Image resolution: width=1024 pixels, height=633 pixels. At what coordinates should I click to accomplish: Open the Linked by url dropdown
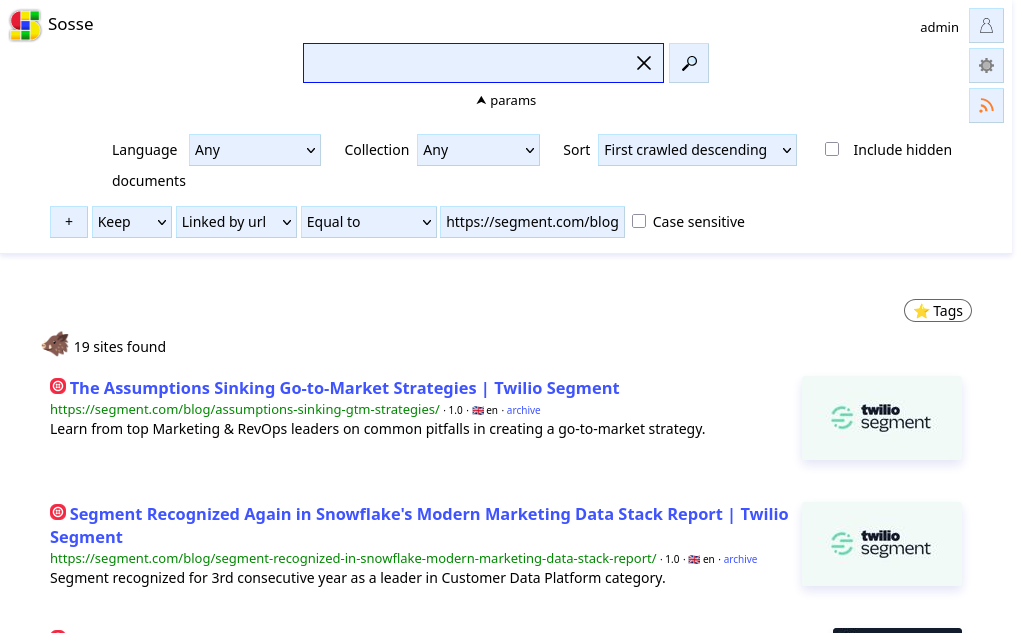click(236, 222)
